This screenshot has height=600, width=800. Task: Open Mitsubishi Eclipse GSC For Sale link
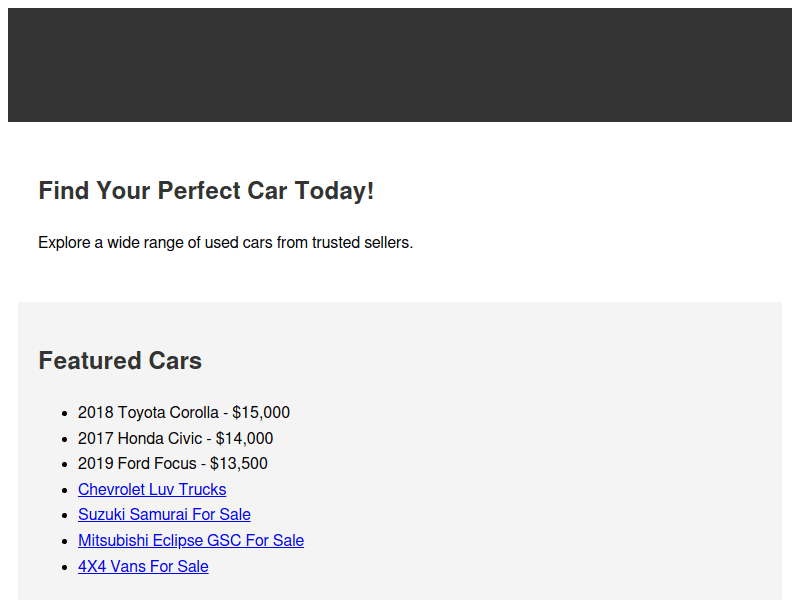(x=191, y=540)
